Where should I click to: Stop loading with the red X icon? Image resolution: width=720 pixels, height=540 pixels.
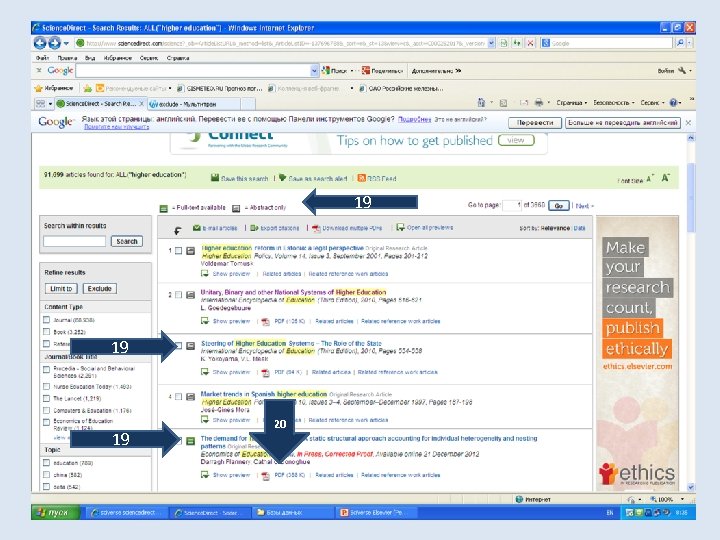(x=530, y=43)
